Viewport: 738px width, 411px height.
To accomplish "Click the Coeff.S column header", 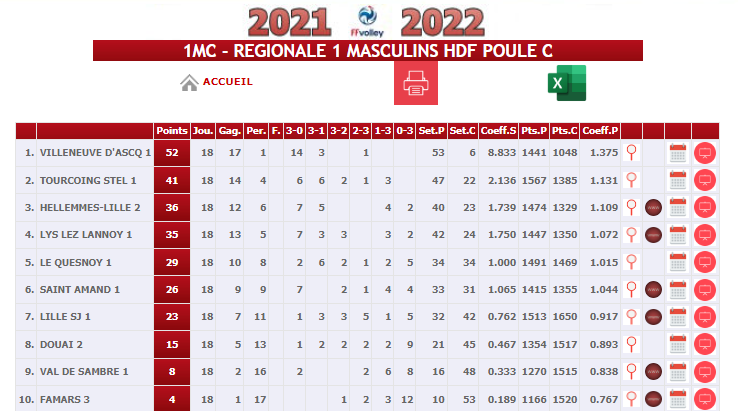I will (x=498, y=131).
